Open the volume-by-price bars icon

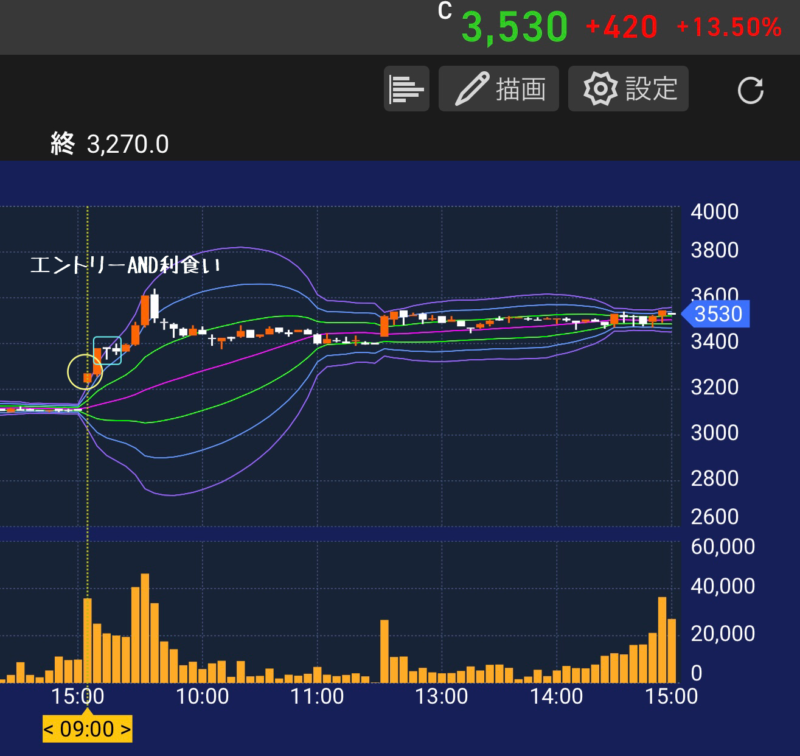(406, 89)
